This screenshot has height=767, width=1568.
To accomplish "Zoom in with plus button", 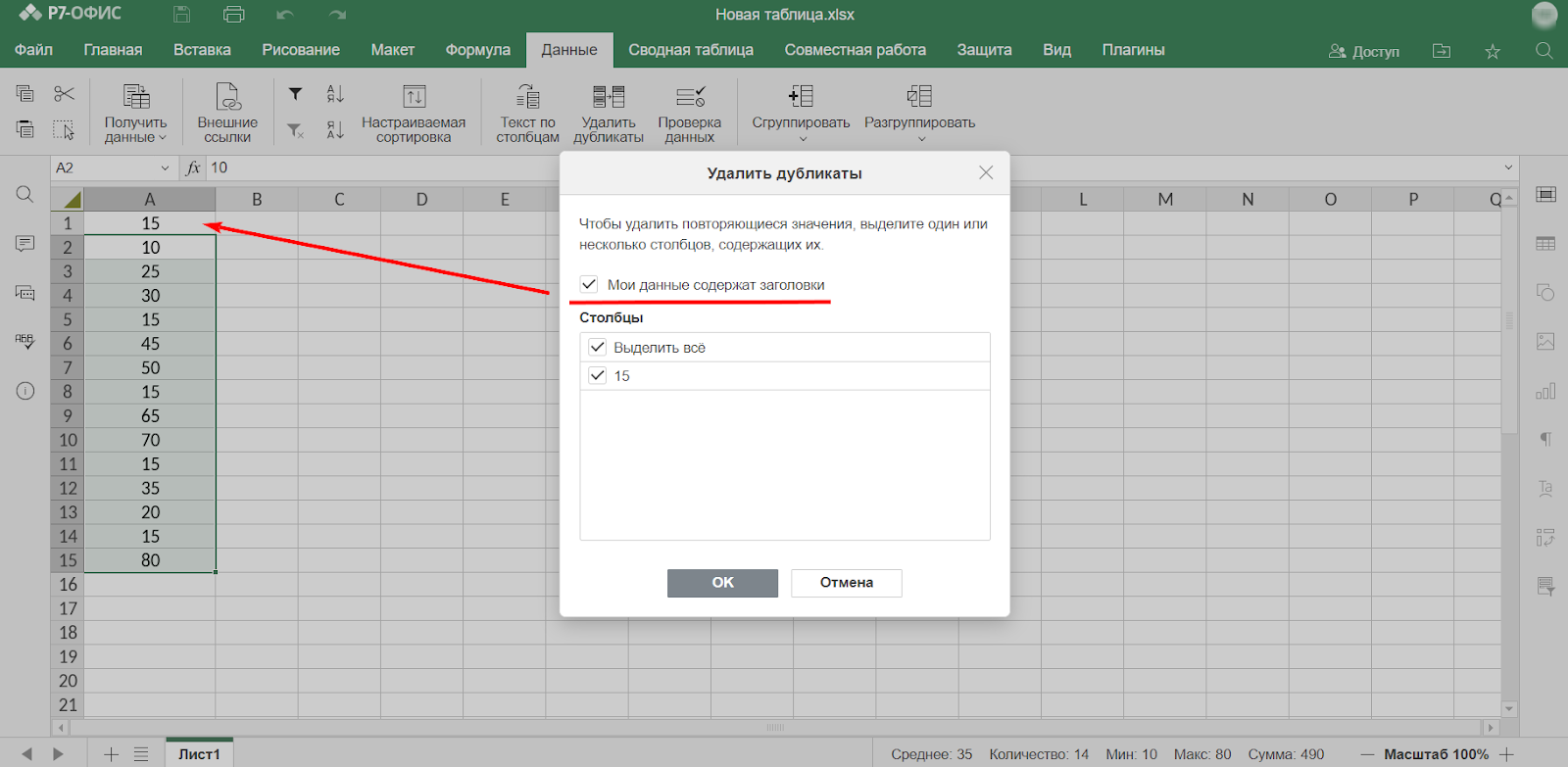I will coord(1507,754).
